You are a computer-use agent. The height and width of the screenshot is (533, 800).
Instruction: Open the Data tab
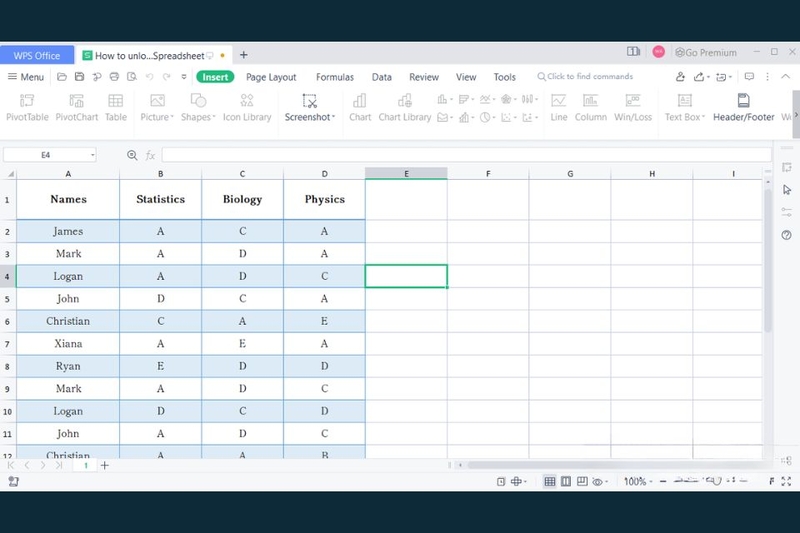[382, 77]
